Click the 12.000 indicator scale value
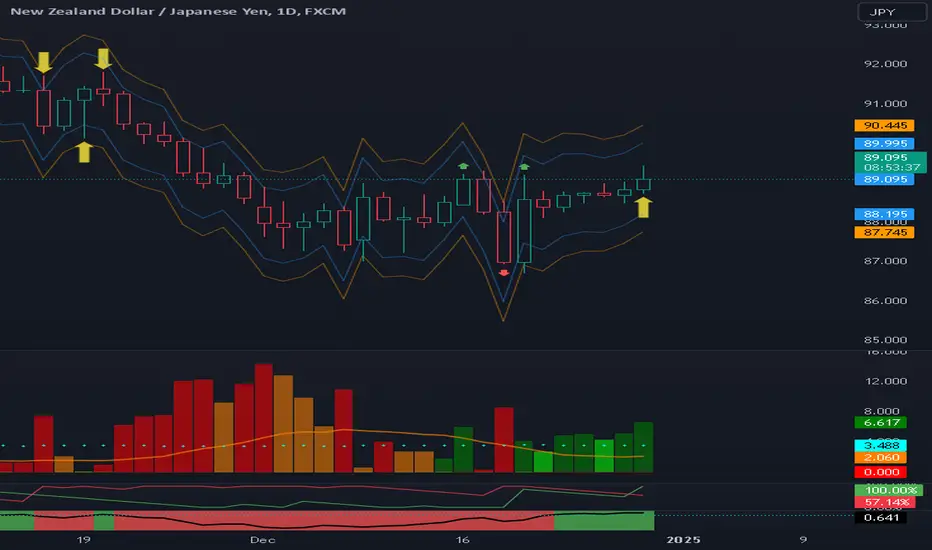Image resolution: width=932 pixels, height=550 pixels. 886,381
